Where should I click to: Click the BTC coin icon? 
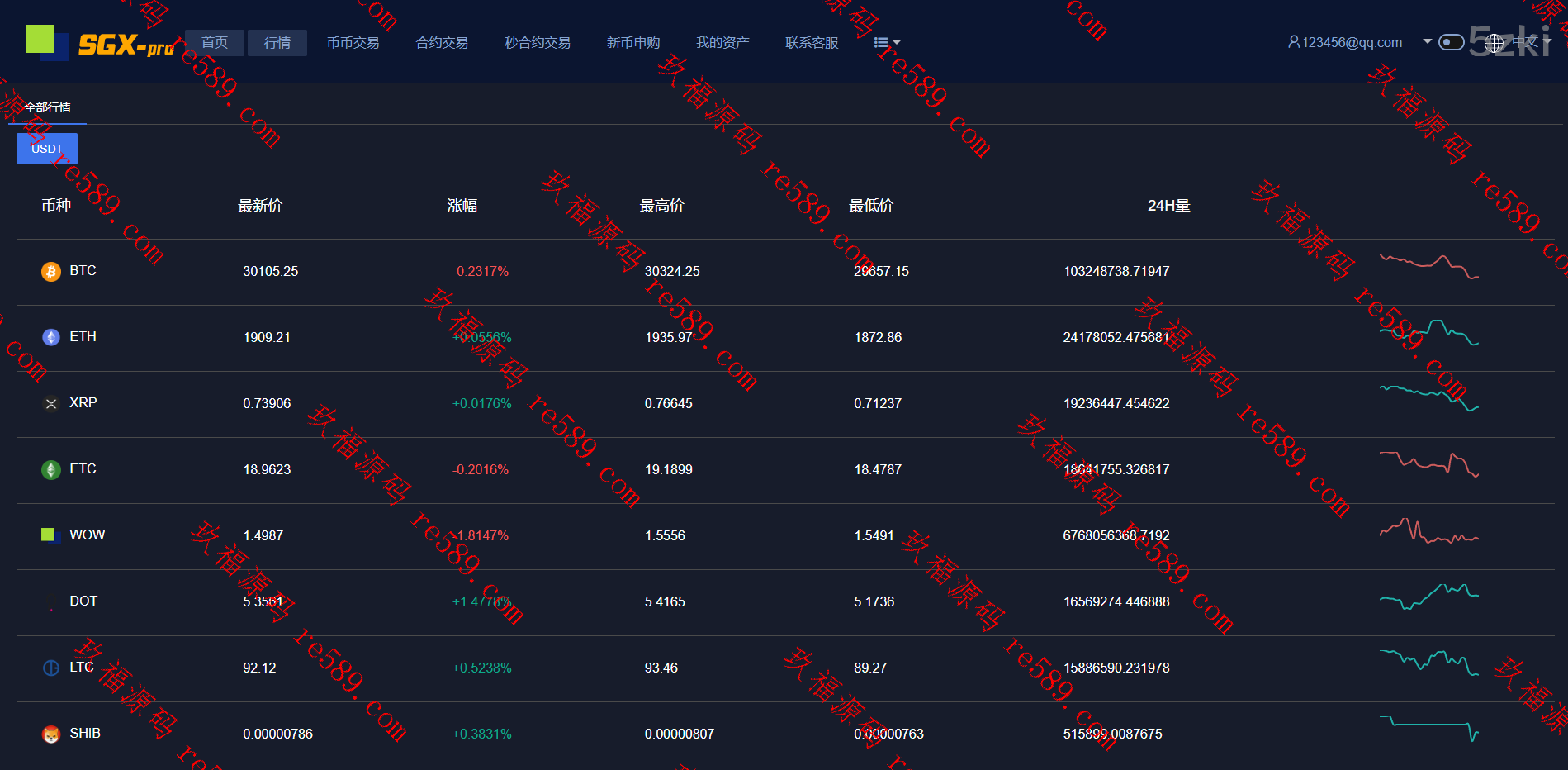[x=51, y=272]
